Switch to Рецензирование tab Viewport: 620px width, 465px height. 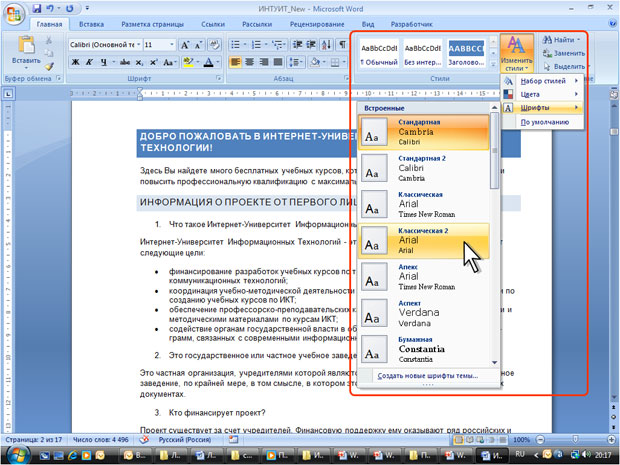(x=317, y=24)
